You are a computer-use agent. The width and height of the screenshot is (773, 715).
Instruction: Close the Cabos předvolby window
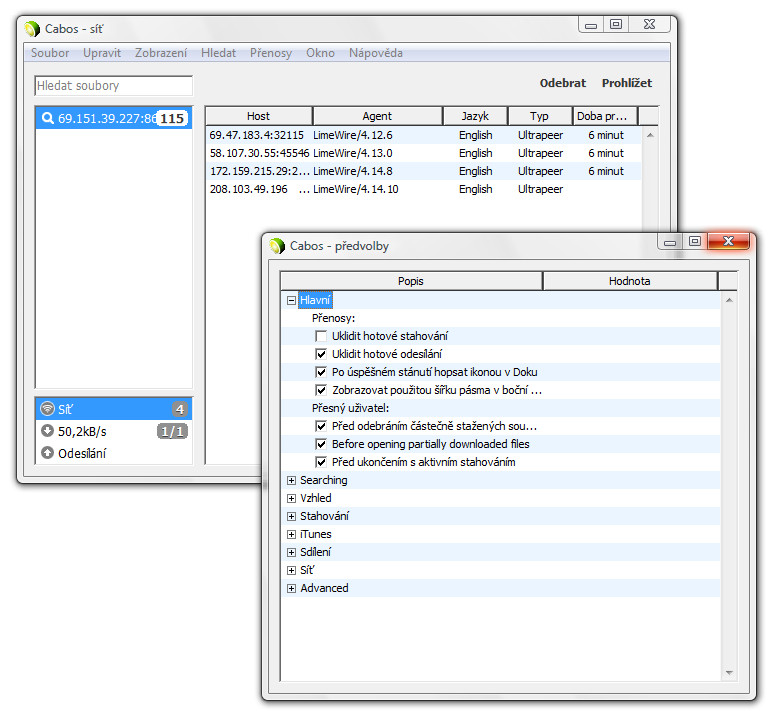[728, 241]
